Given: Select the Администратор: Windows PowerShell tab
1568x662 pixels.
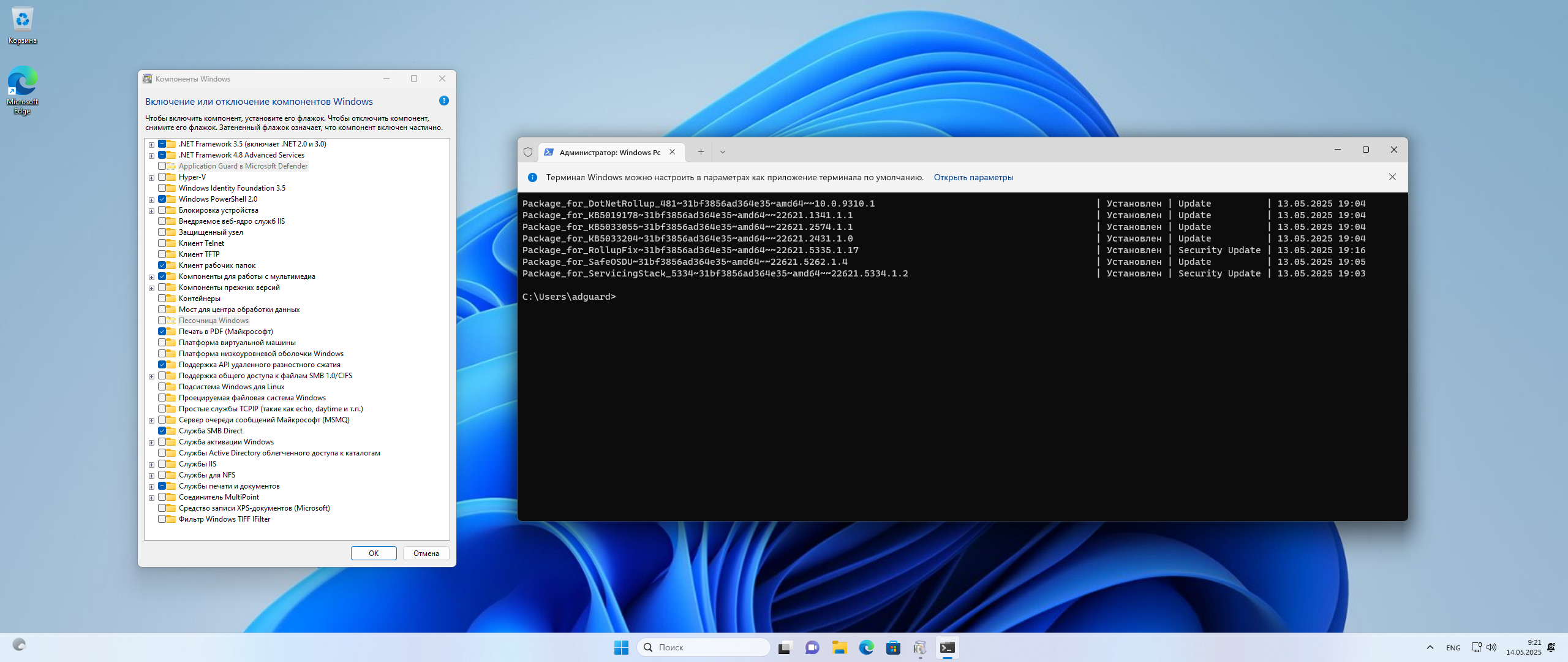Looking at the screenshot, I should pos(609,152).
